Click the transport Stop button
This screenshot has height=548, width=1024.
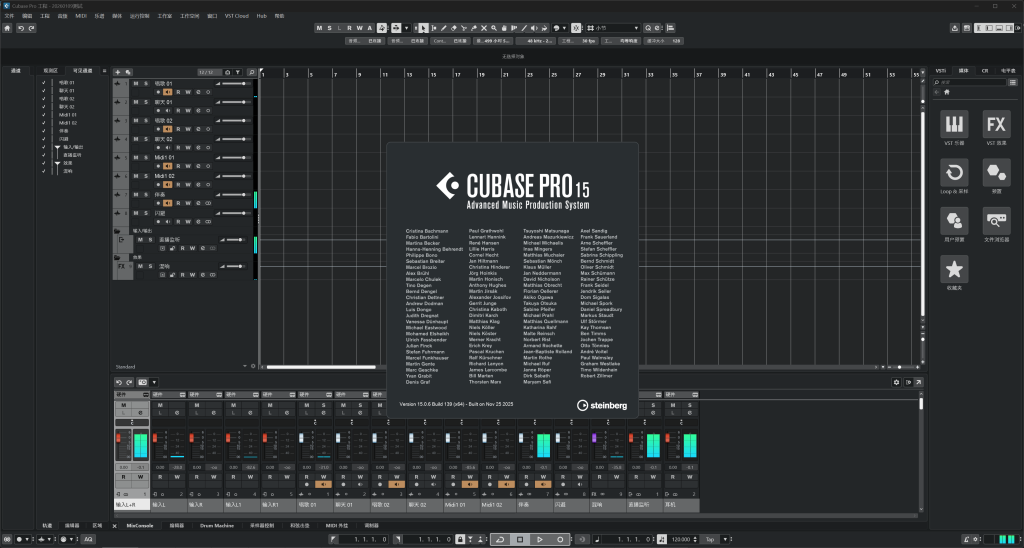click(x=520, y=540)
